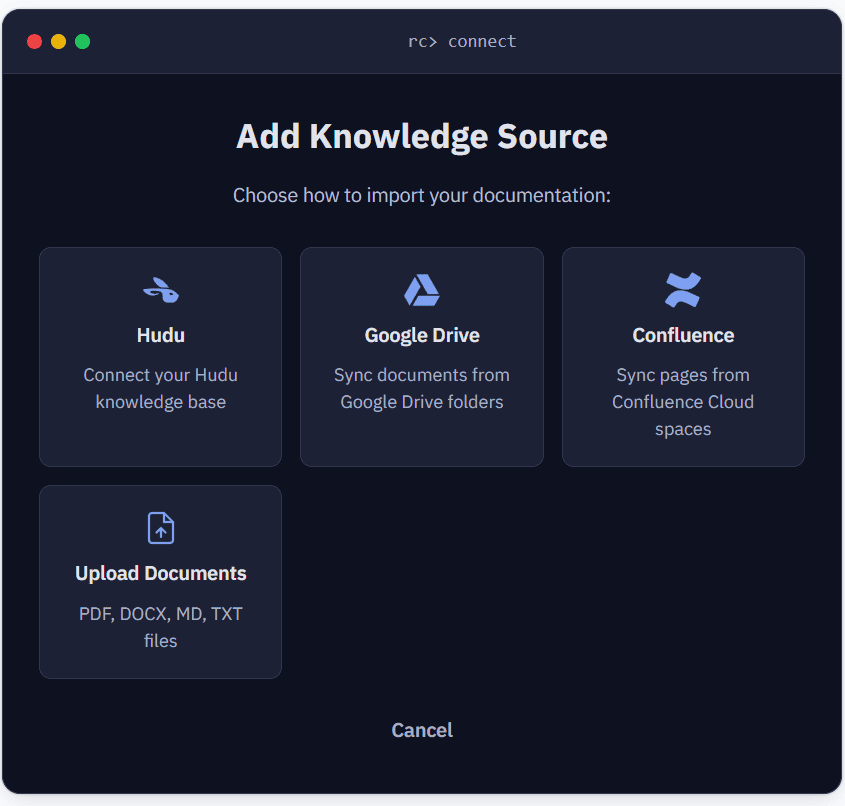This screenshot has height=806, width=845.
Task: Choose the Google Drive card title
Action: [x=422, y=336]
